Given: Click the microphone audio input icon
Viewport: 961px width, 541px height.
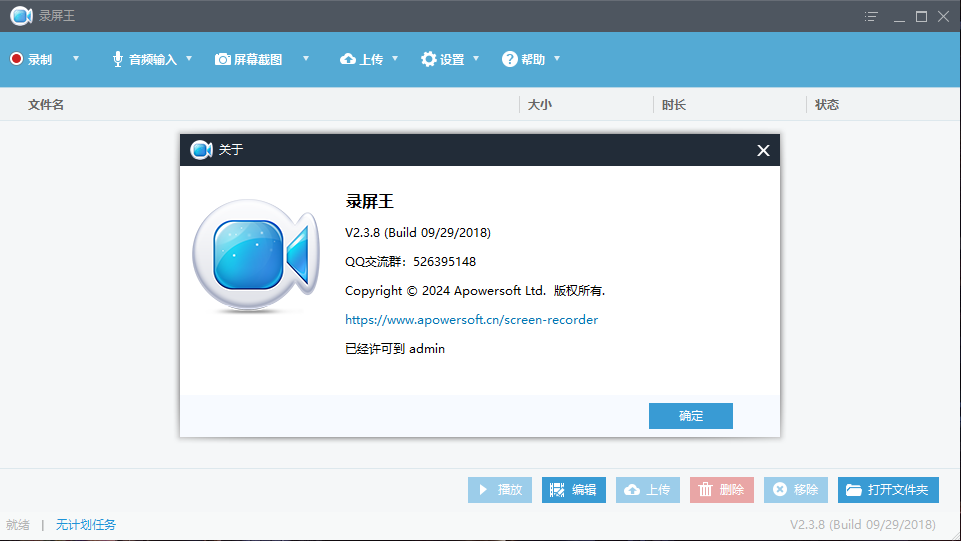Looking at the screenshot, I should click(x=117, y=59).
